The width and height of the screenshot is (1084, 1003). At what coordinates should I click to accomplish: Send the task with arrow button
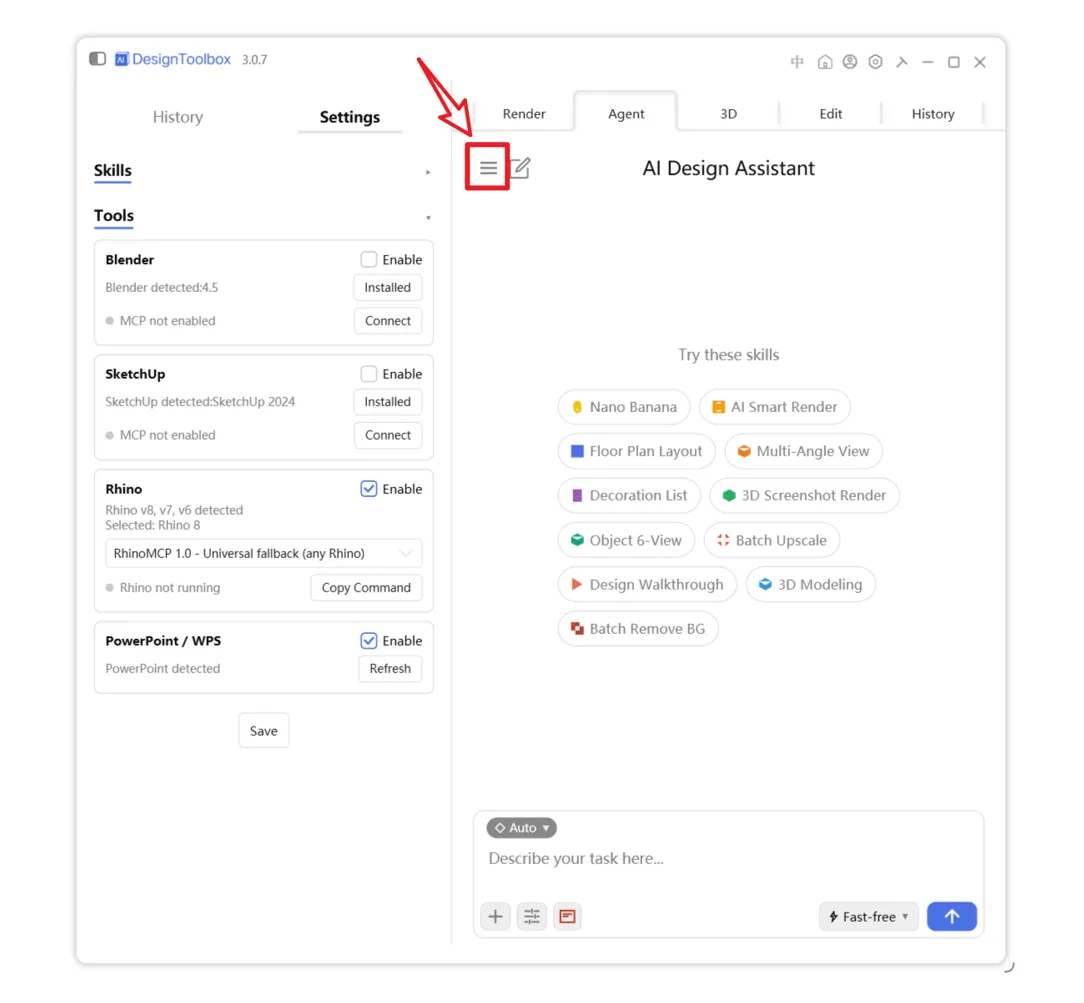point(951,917)
